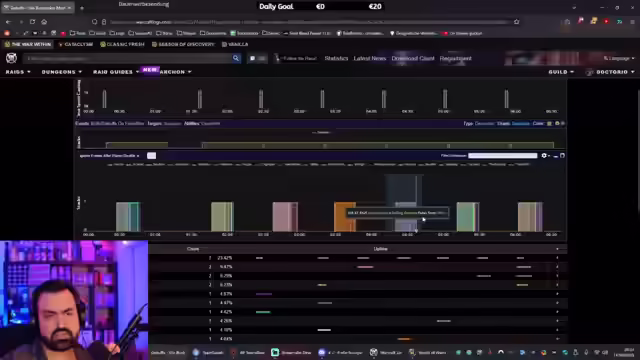Screen dimensions: 640x360
Task: Select the Season of Discovery tab
Action: (x=183, y=44)
